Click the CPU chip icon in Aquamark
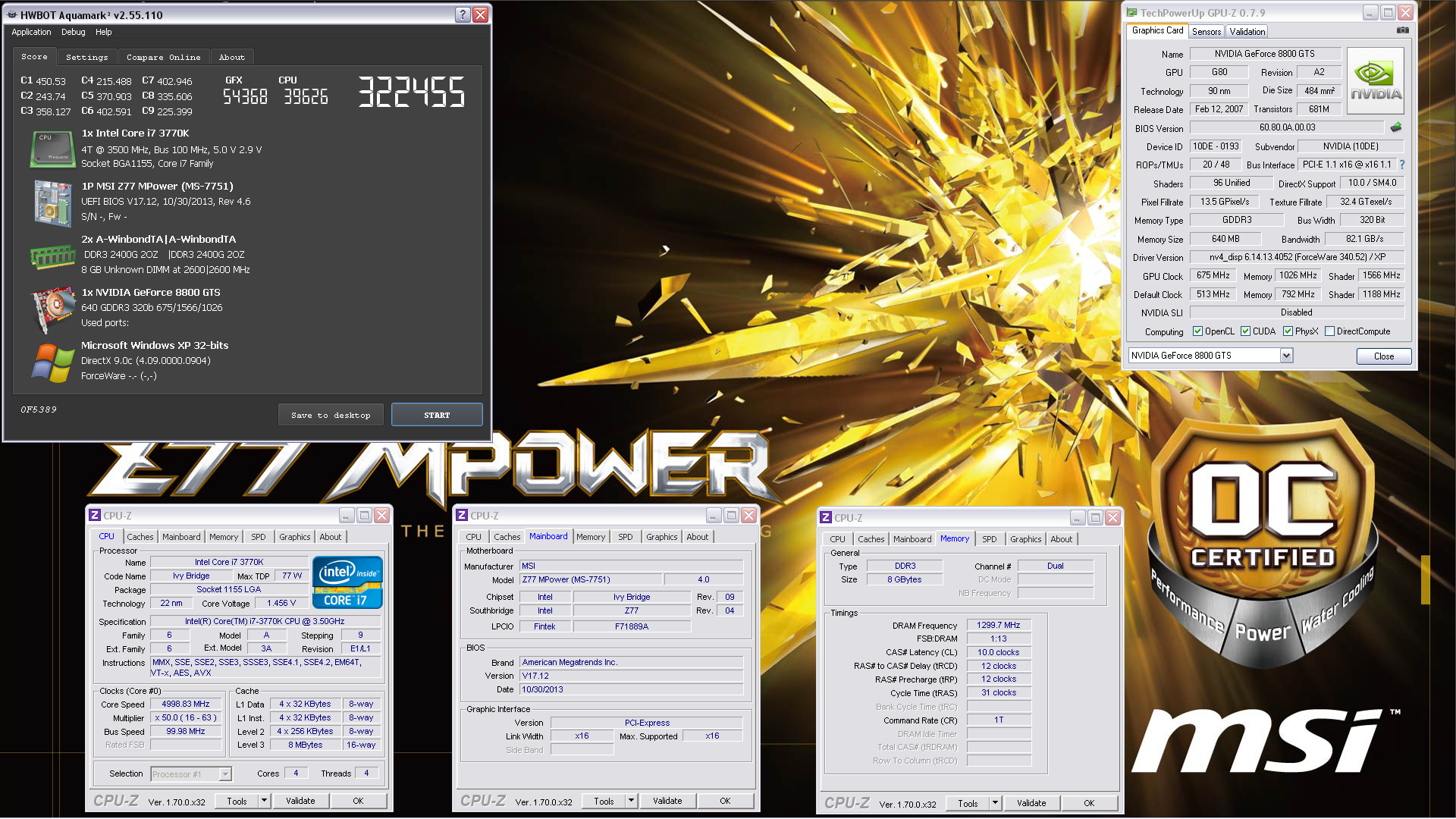 coord(52,149)
